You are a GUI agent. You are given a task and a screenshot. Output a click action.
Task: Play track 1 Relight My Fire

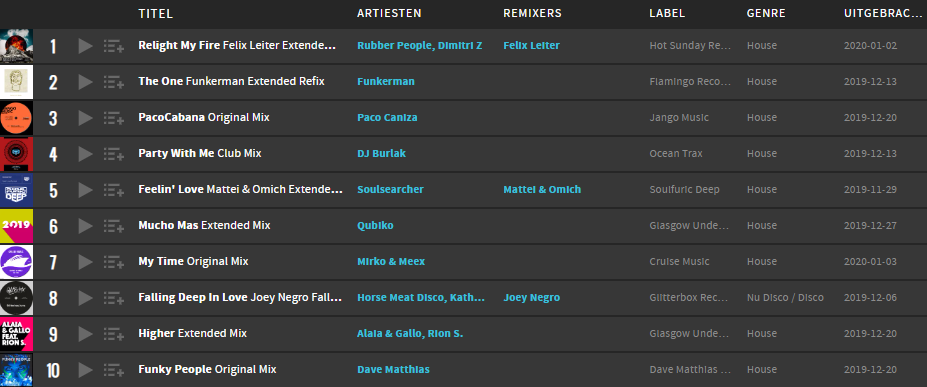(x=85, y=46)
